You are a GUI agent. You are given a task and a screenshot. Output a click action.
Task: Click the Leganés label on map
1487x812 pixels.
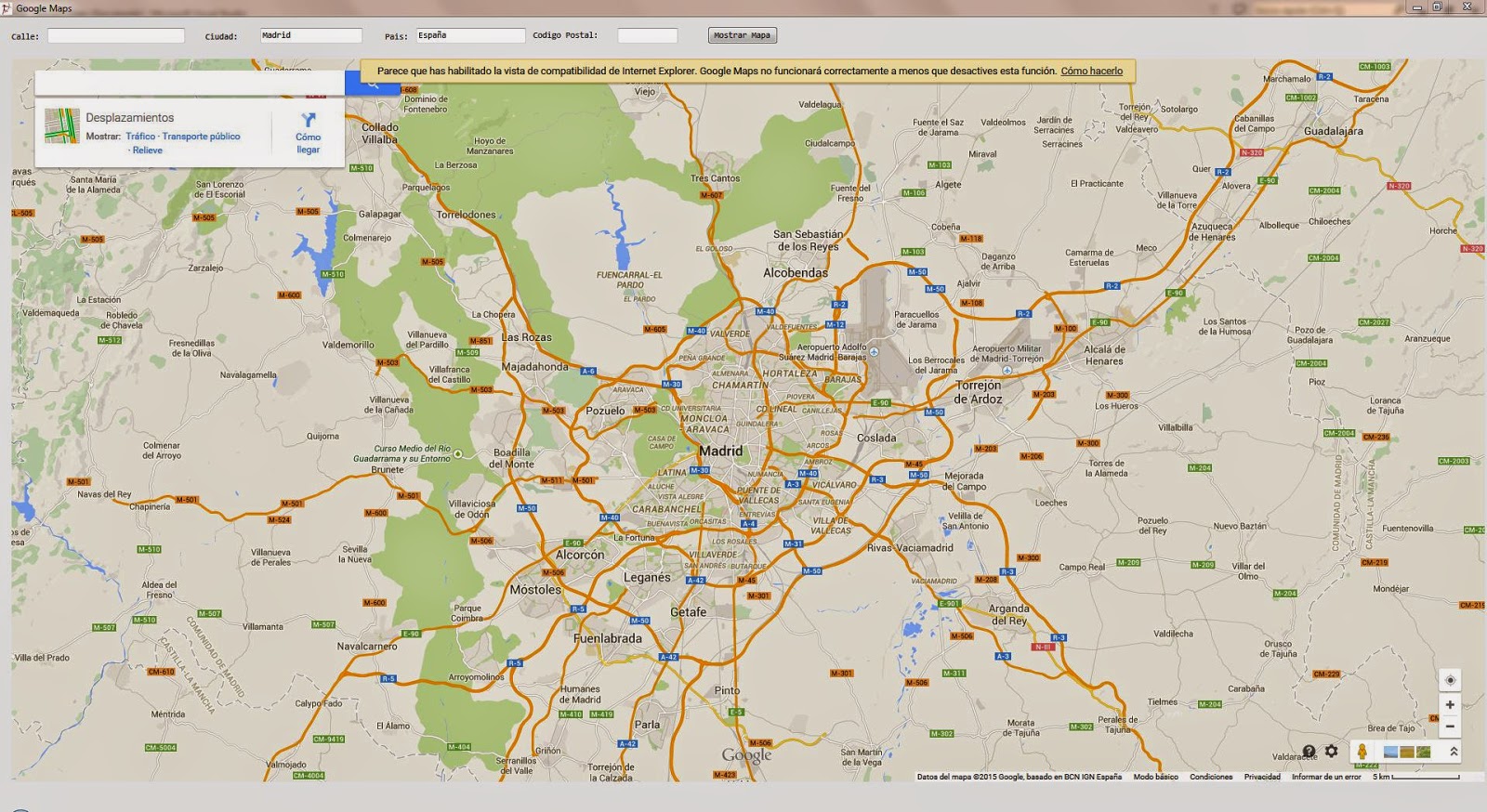pos(647,577)
